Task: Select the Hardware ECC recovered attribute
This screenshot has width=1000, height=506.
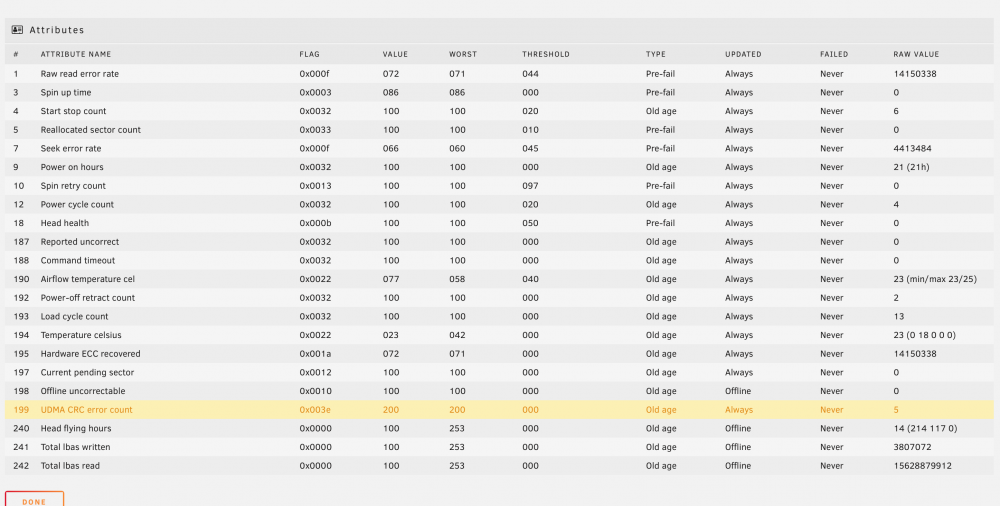Action: (91, 354)
